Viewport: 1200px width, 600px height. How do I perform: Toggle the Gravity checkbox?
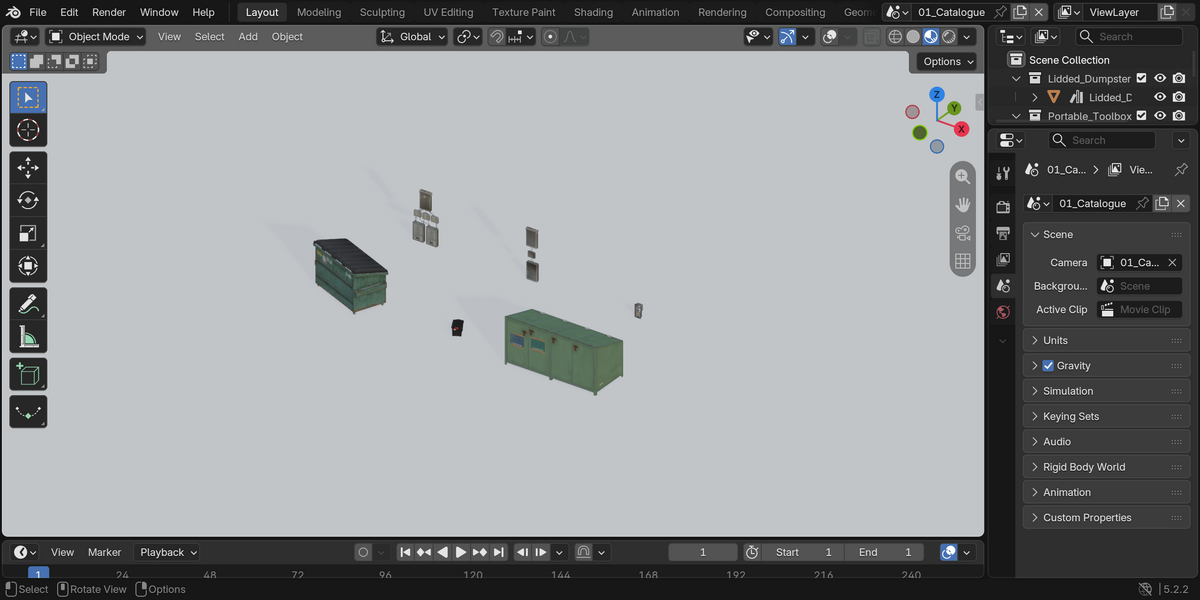pyautogui.click(x=1048, y=366)
